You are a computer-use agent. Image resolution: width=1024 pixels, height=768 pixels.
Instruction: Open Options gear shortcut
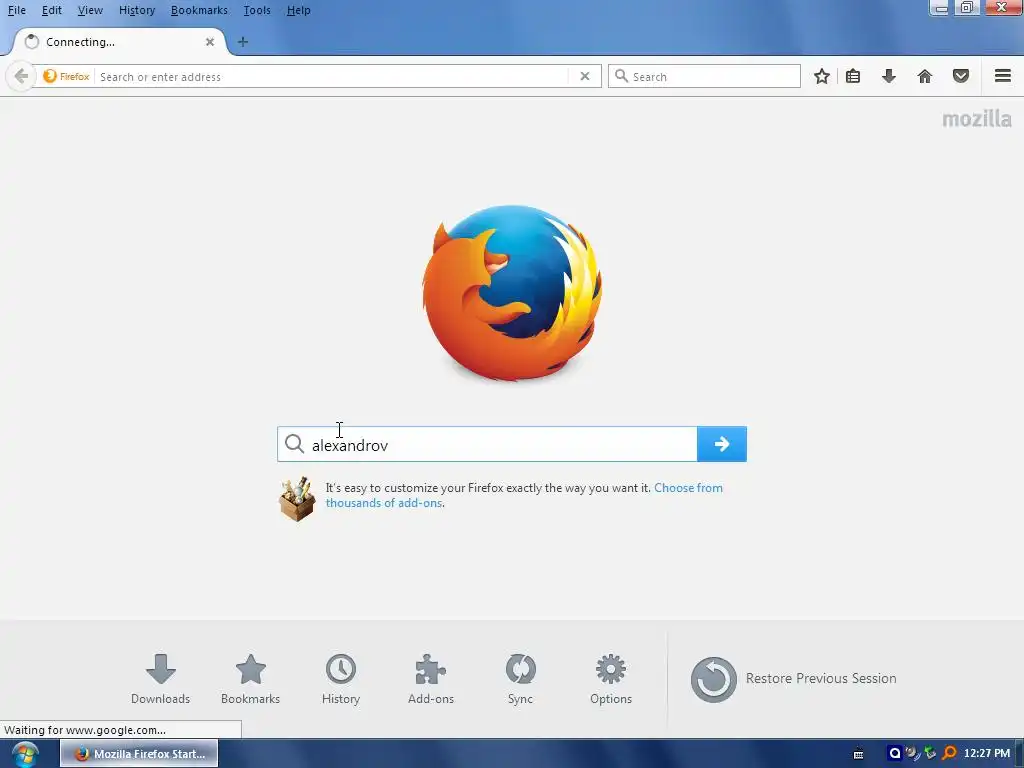pyautogui.click(x=611, y=679)
